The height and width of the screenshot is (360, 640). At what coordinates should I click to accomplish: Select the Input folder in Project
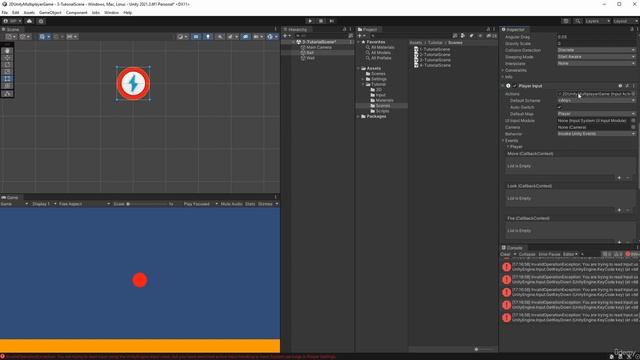(x=380, y=95)
